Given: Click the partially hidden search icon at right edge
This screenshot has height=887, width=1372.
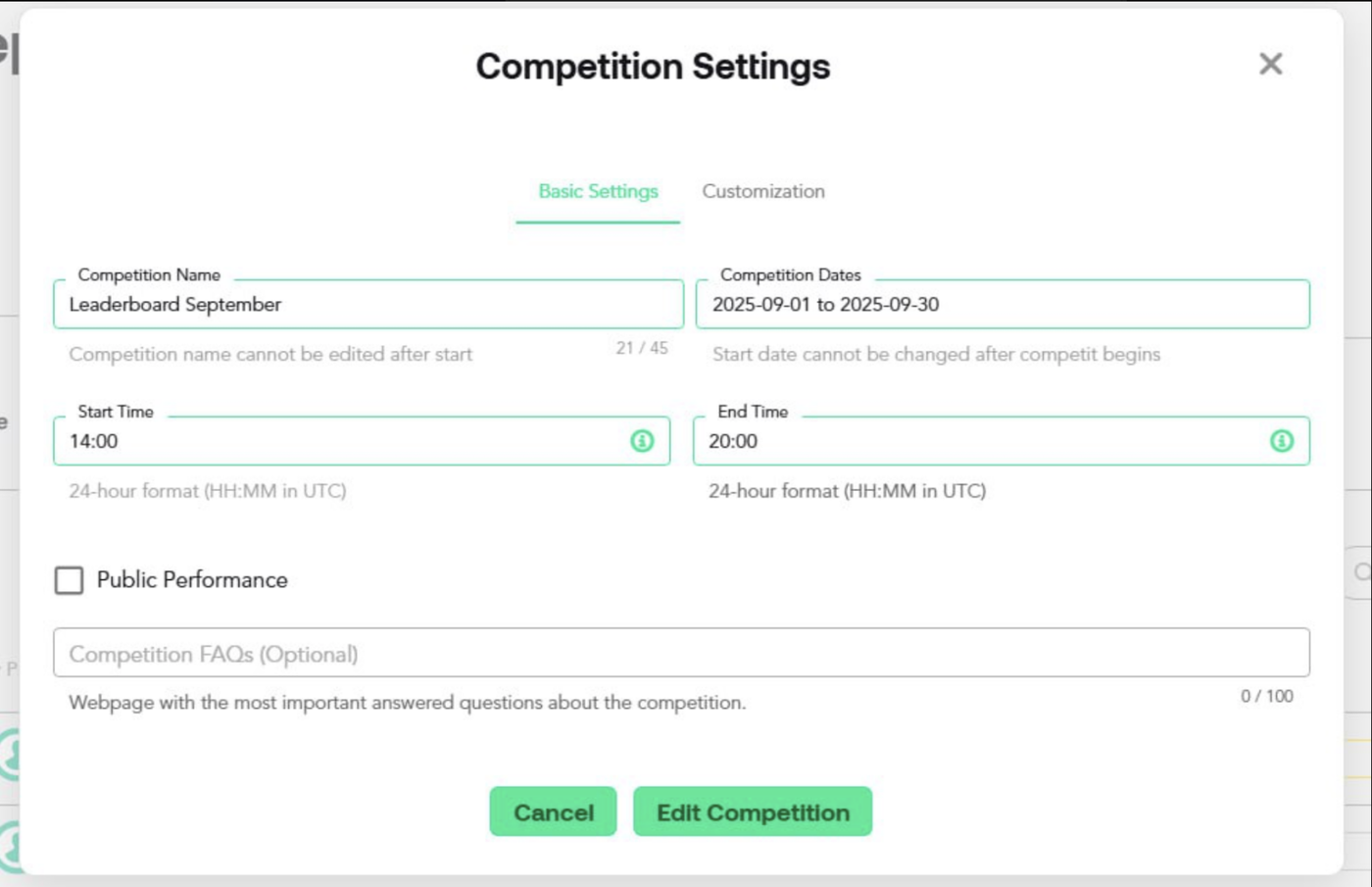Looking at the screenshot, I should coord(1361,572).
